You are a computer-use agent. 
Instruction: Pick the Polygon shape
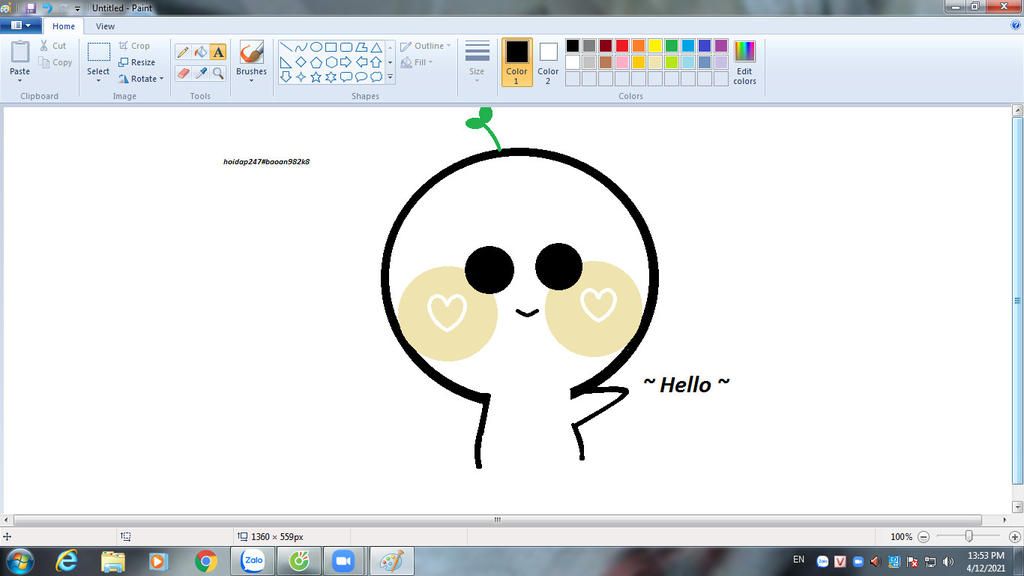[361, 47]
